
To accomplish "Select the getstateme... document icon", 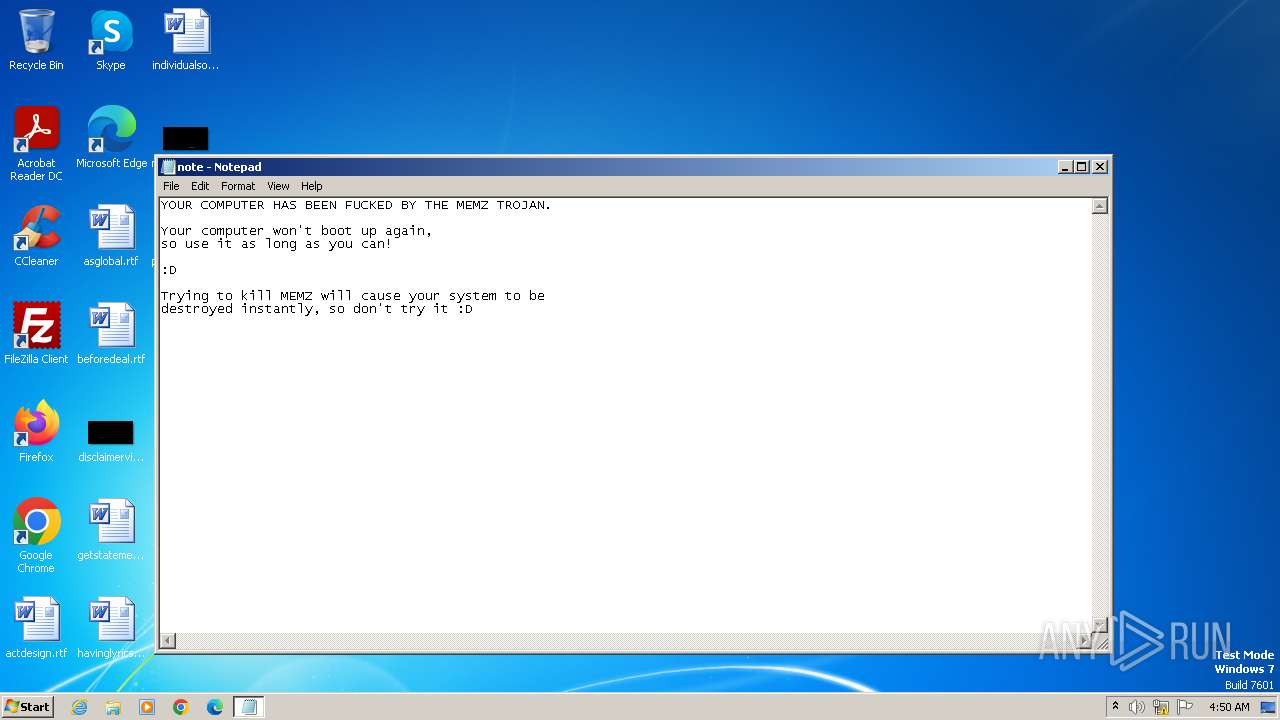I will (111, 530).
